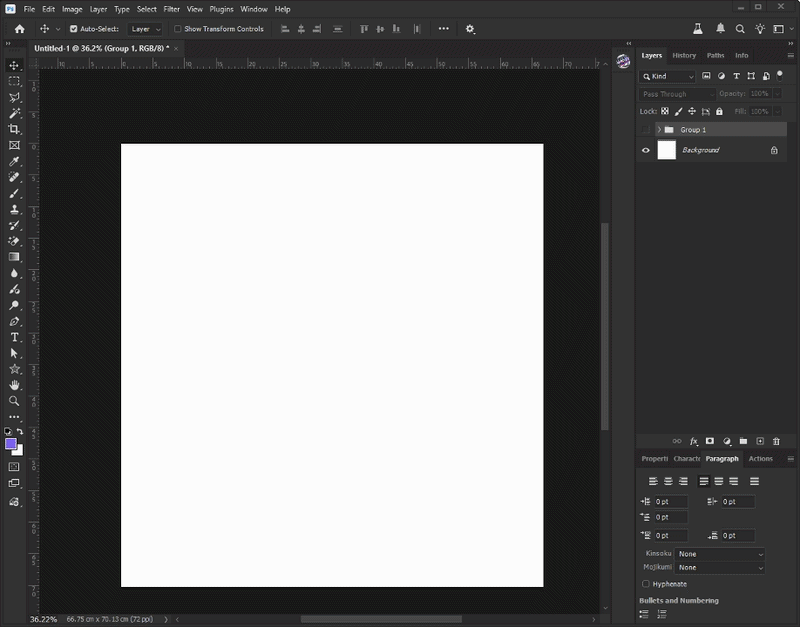Switch to the Actions tab

click(760, 459)
